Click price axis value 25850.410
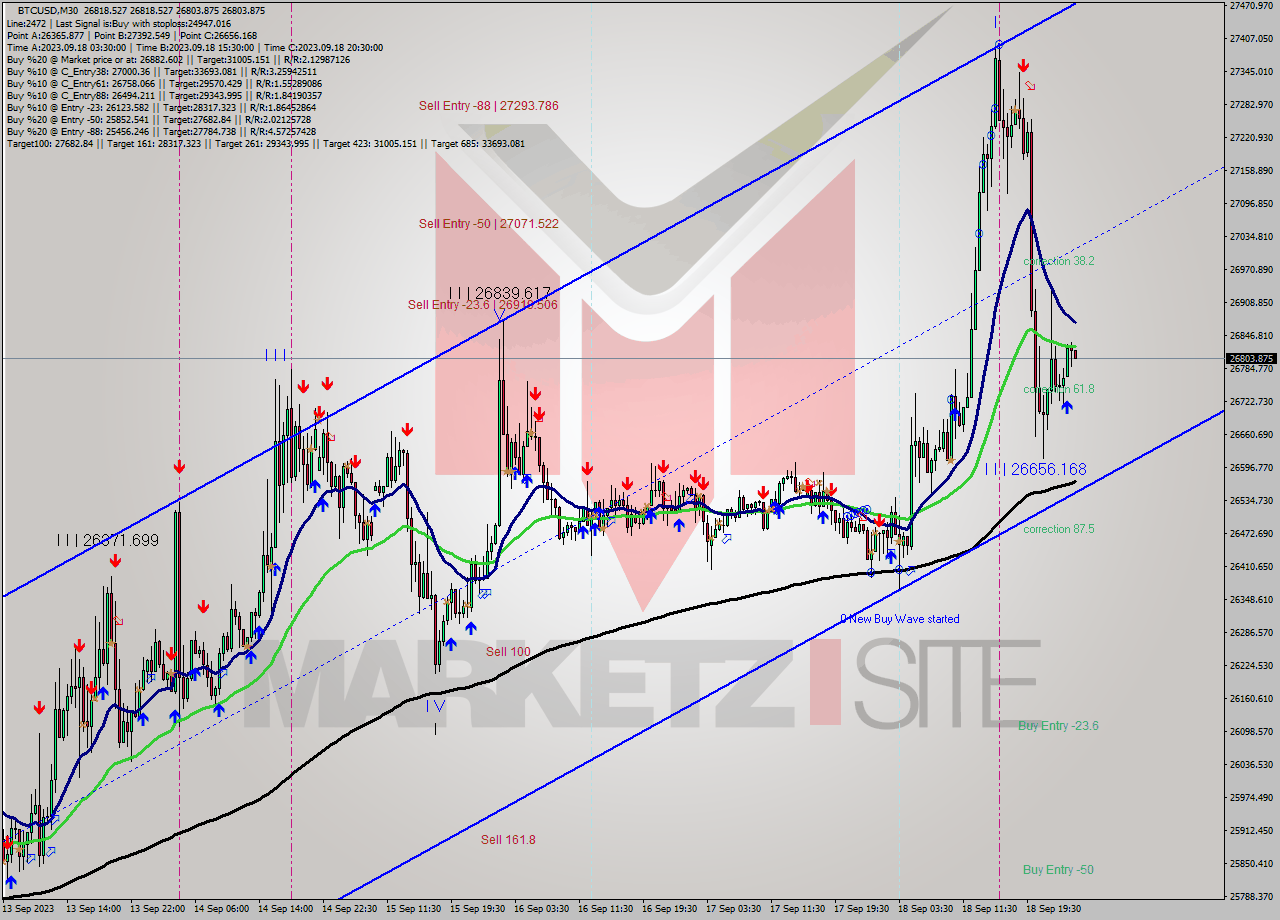Viewport: 1280px width, 920px height. [1250, 863]
